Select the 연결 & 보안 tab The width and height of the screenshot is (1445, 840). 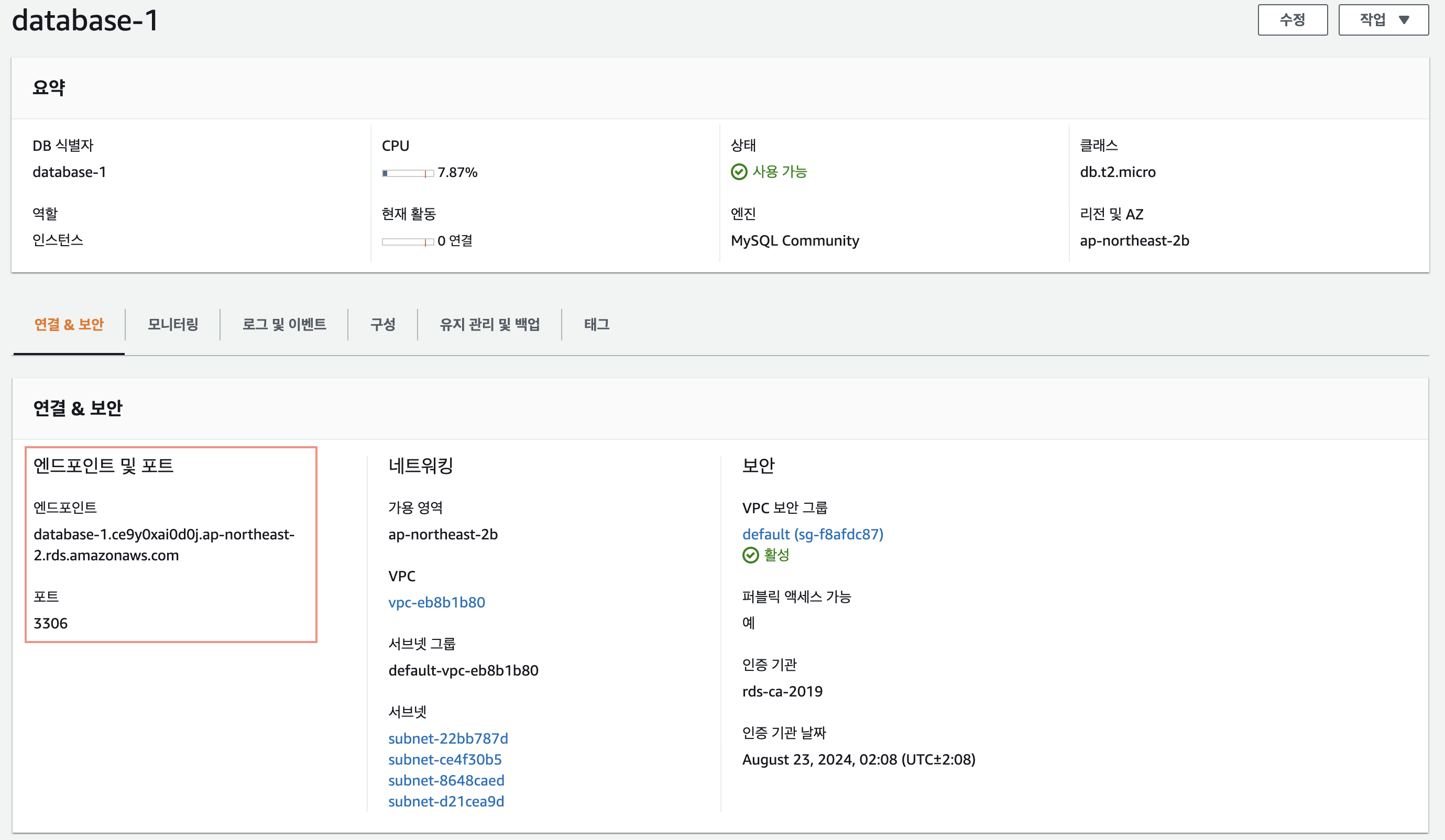69,324
